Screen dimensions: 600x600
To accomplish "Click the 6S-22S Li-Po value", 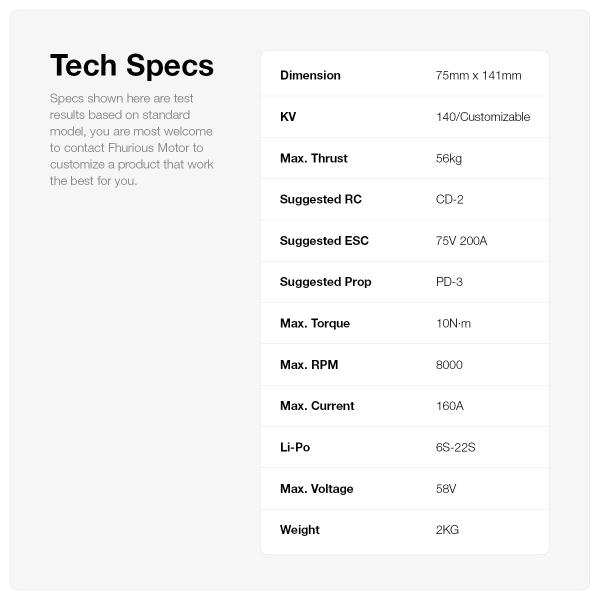I will click(455, 447).
